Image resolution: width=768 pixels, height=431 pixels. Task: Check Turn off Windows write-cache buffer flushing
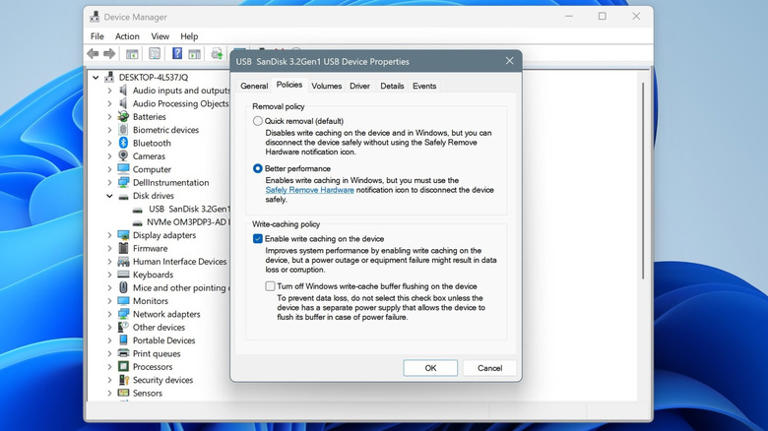coord(270,286)
